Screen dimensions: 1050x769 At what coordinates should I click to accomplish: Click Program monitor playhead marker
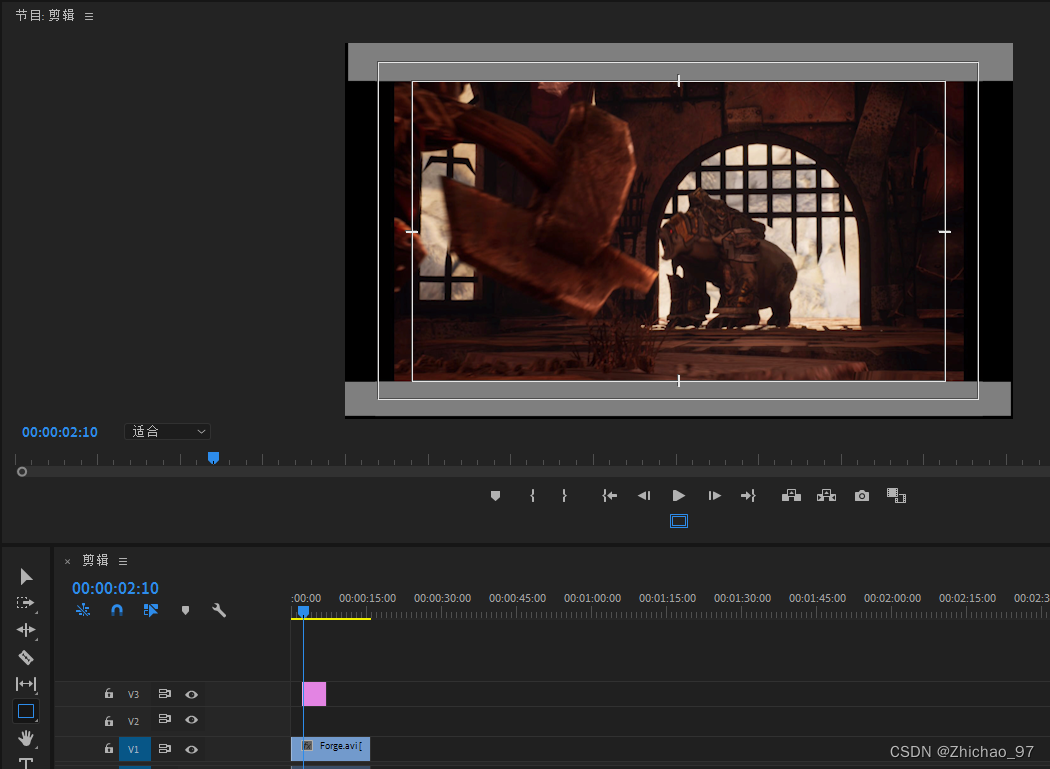[x=213, y=458]
